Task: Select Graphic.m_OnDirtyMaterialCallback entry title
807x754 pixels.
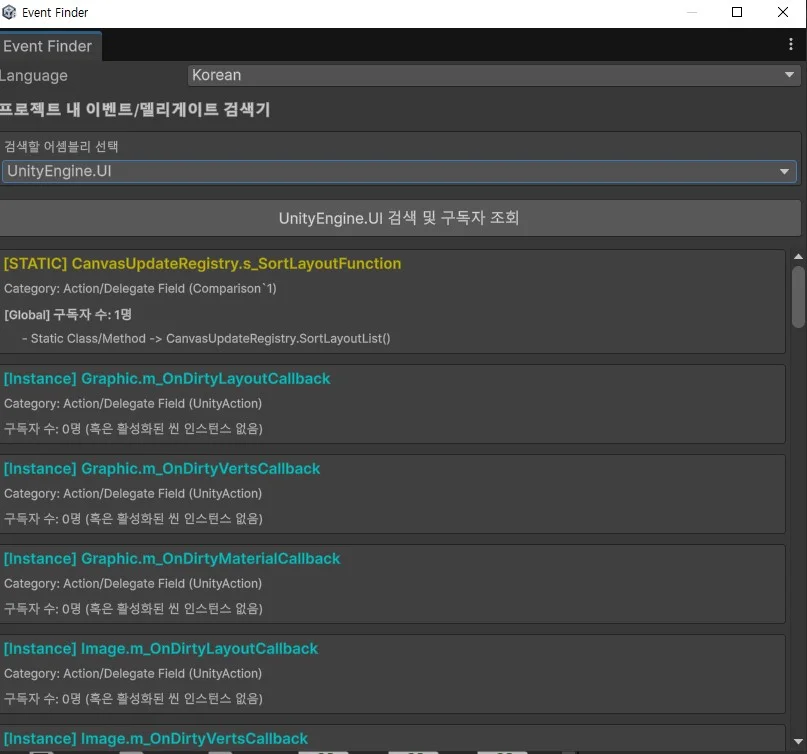Action: 172,559
